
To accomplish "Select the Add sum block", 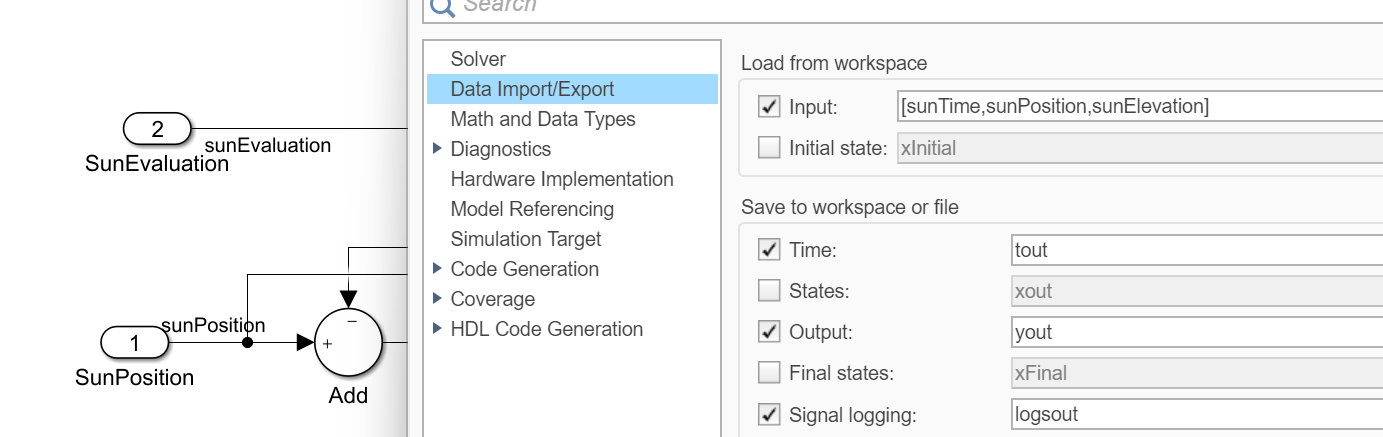I will point(348,343).
